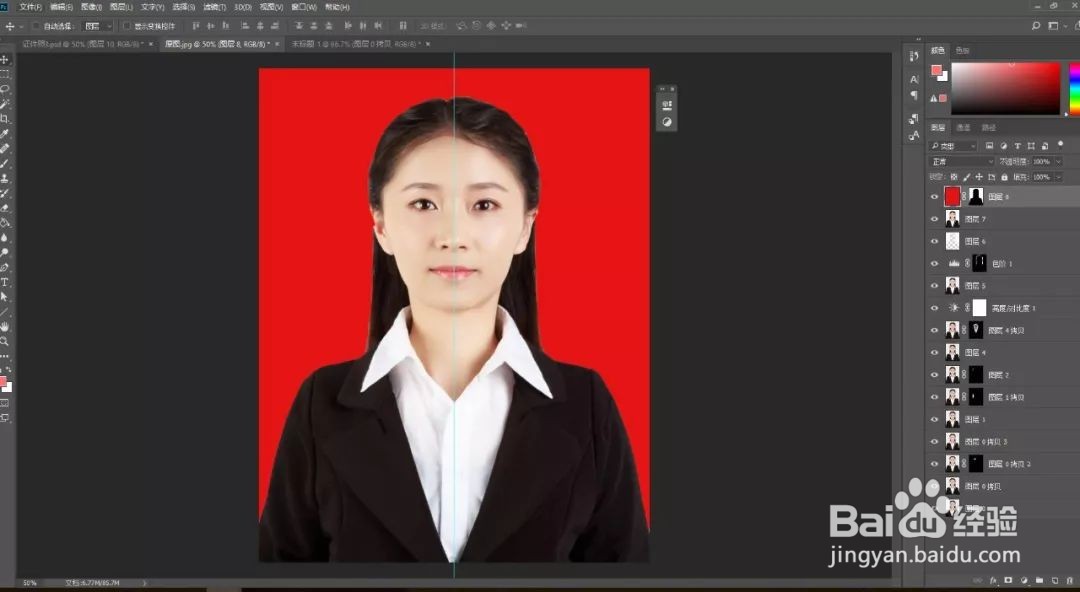
Task: Hide layer 图层 4 拷贝 with eye icon
Action: [x=935, y=330]
